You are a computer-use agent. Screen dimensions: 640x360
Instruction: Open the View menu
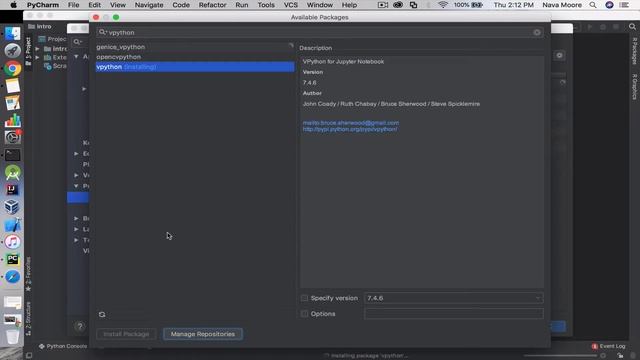pyautogui.click(x=118, y=5)
